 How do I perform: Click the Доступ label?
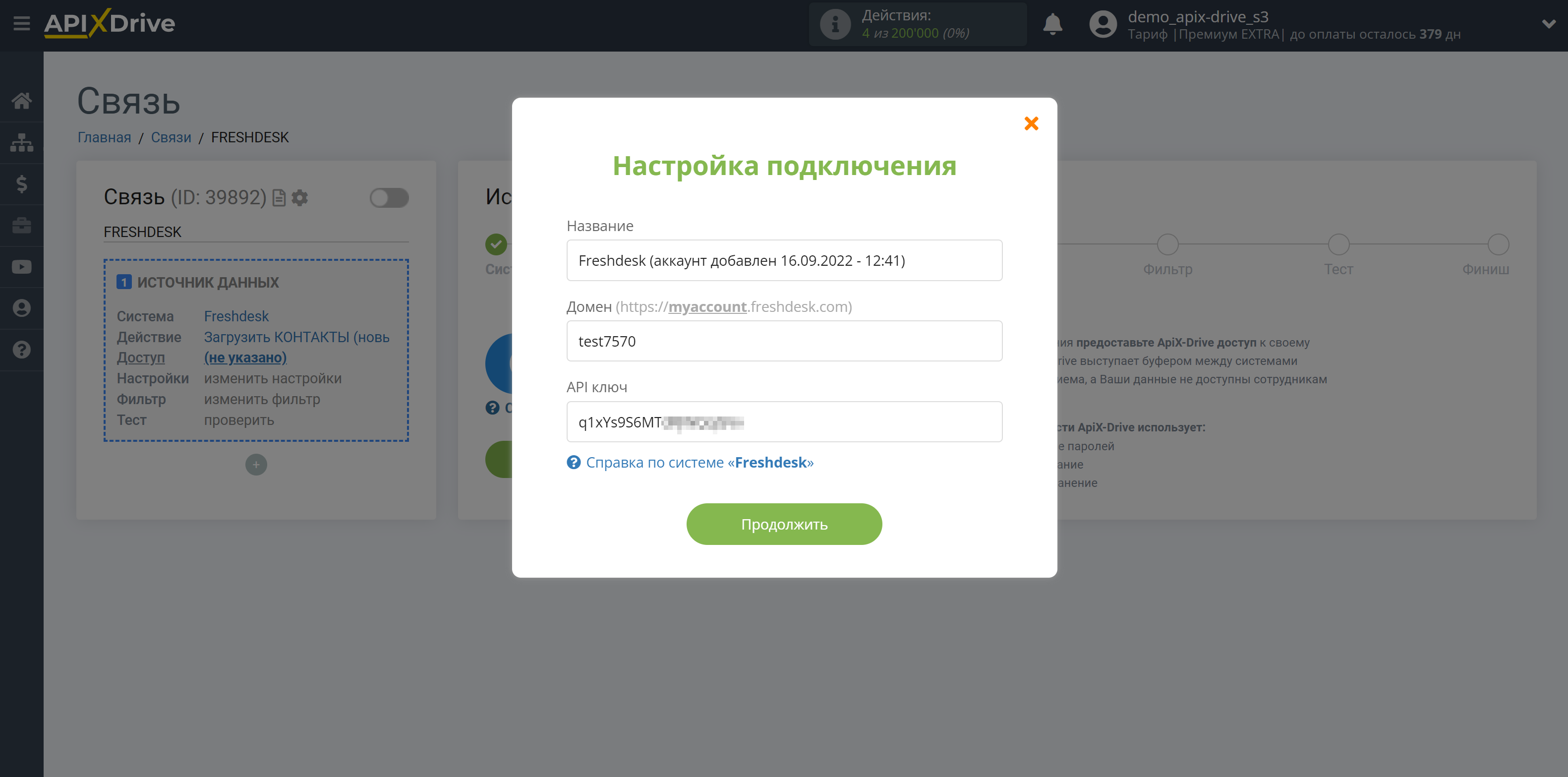point(141,358)
